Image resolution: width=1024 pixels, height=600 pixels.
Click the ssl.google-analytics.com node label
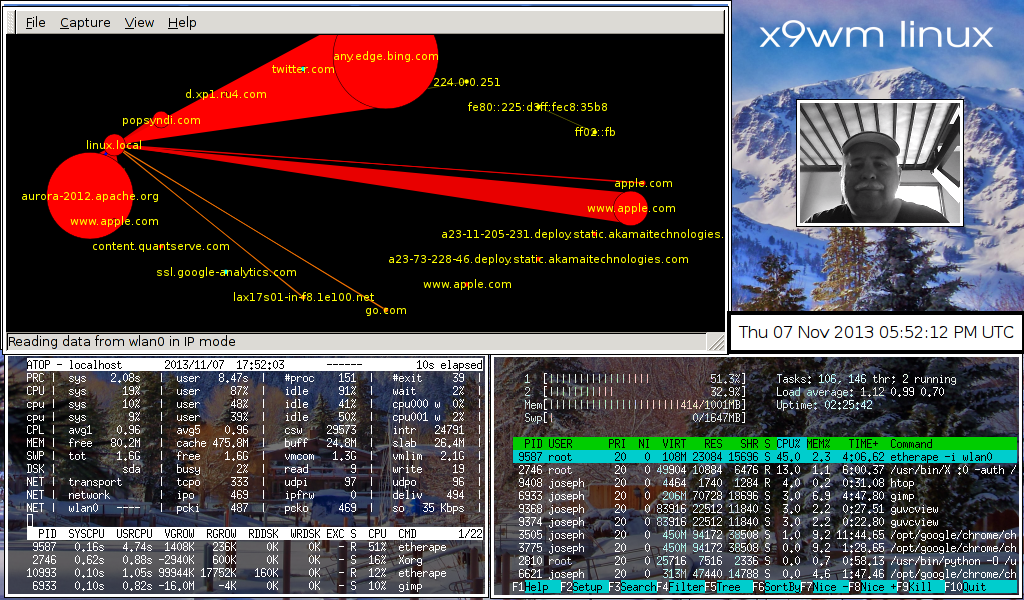pos(227,272)
